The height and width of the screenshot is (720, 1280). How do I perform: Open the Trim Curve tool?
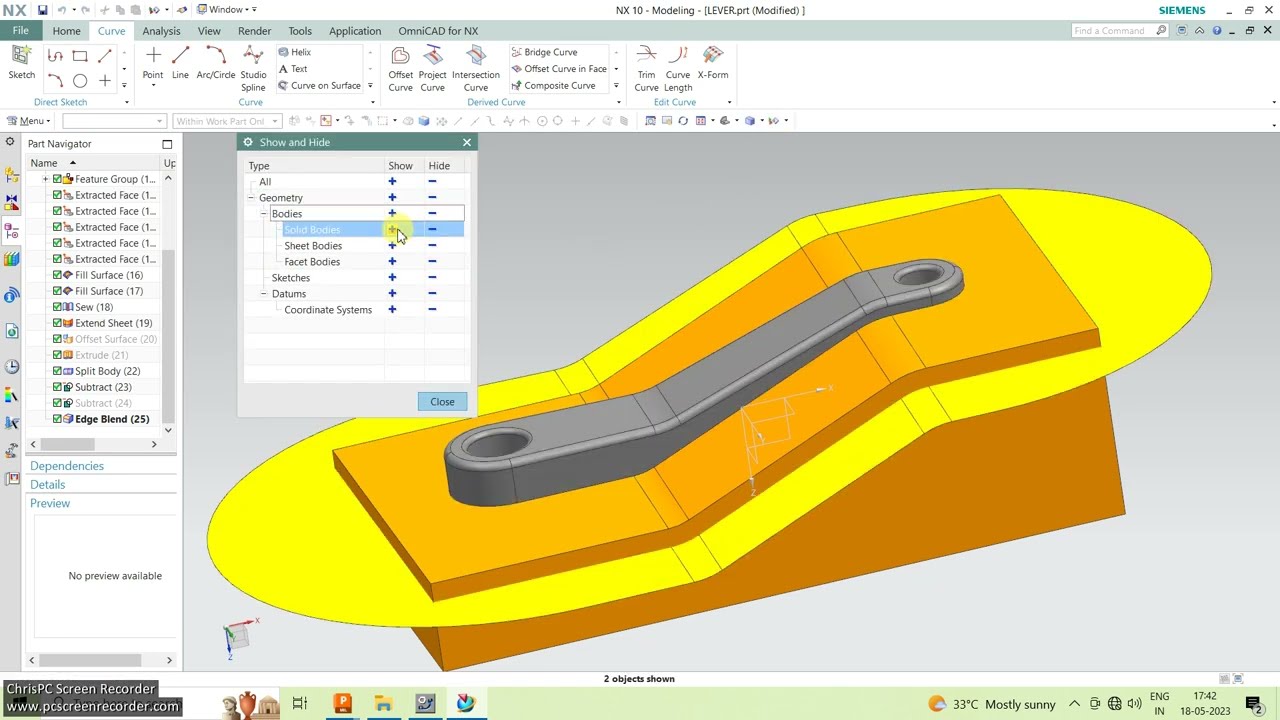click(x=646, y=69)
